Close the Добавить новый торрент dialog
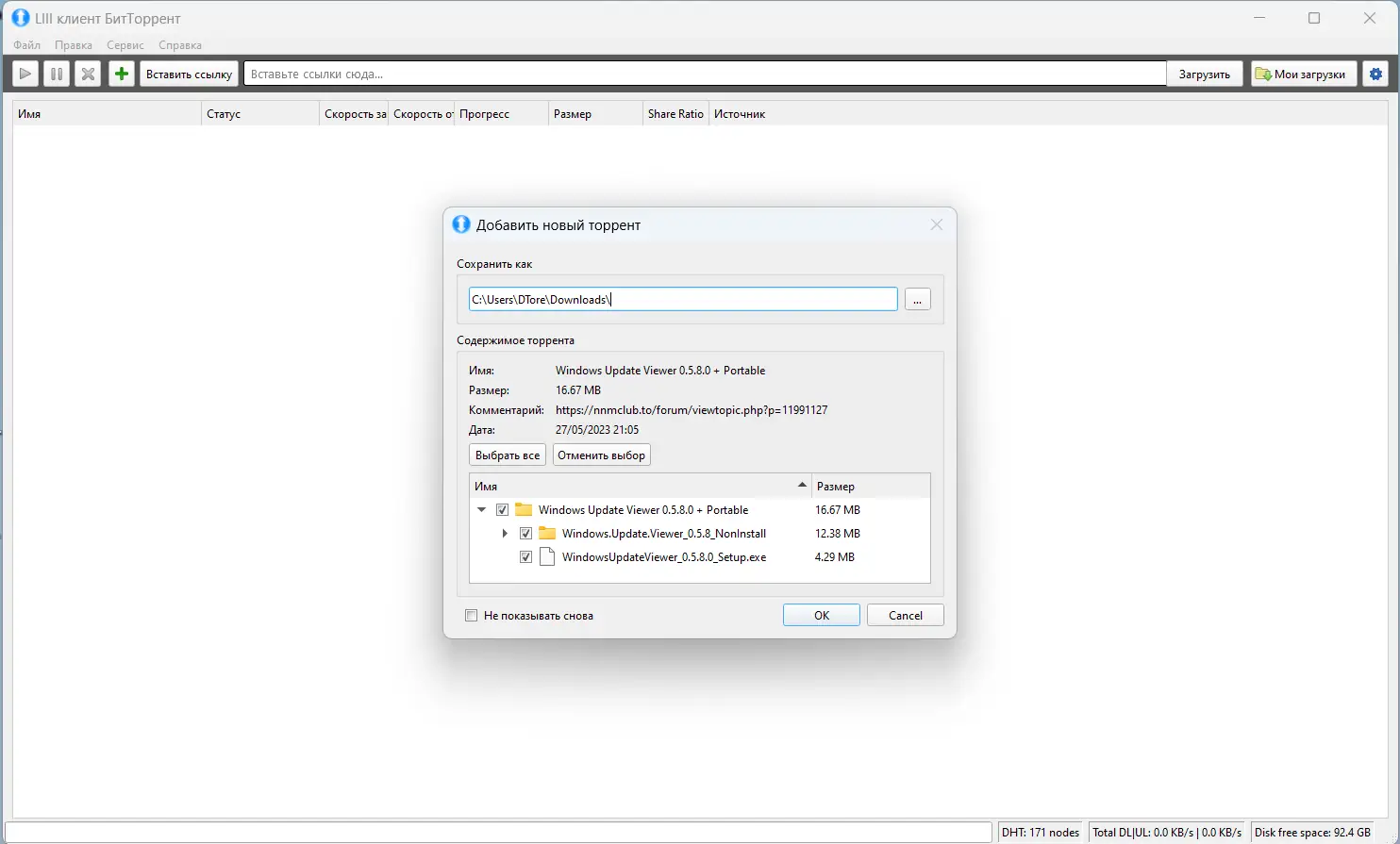Screen dimensions: 1400x844 point(937,224)
